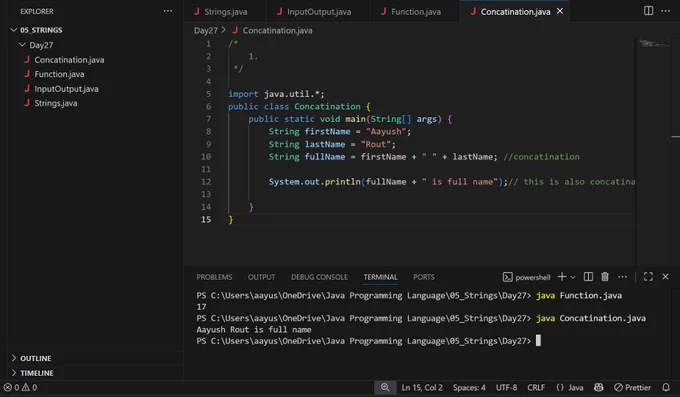Viewport: 680px width, 397px height.
Task: Open notifications bell in status bar
Action: point(666,387)
